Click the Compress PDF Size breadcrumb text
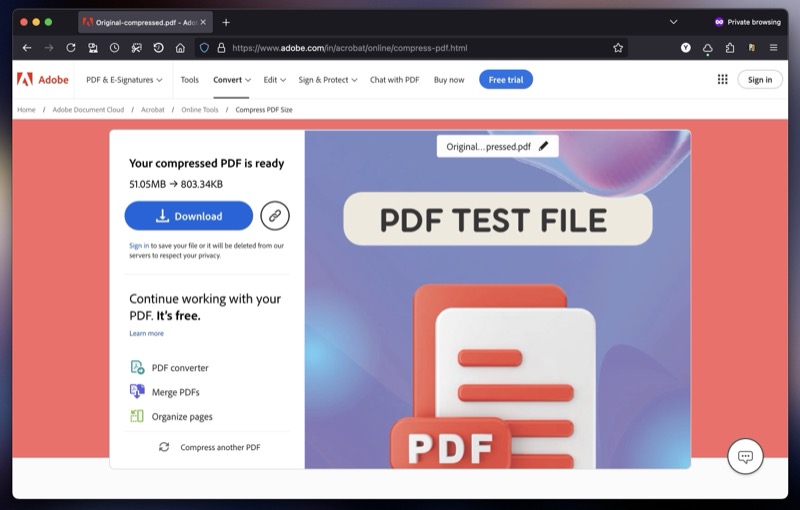 264,110
